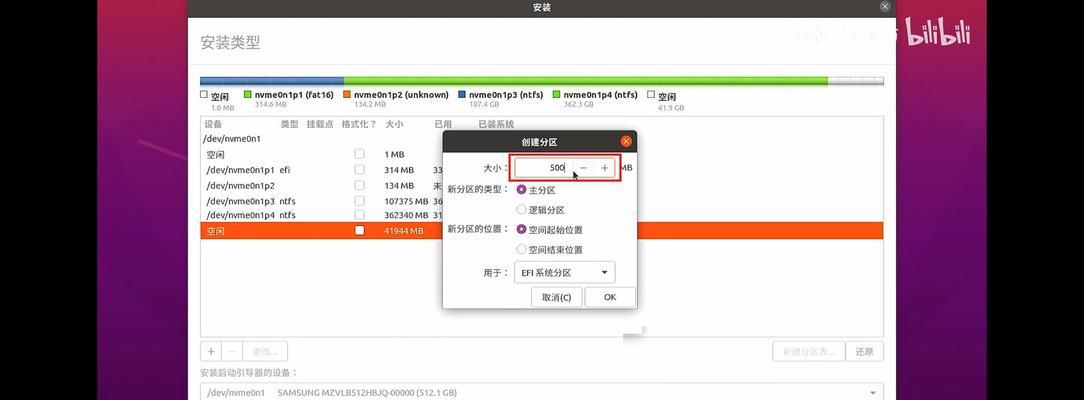1084x400 pixels.
Task: Close the 创建分区 dialog with orange X
Action: pos(626,141)
